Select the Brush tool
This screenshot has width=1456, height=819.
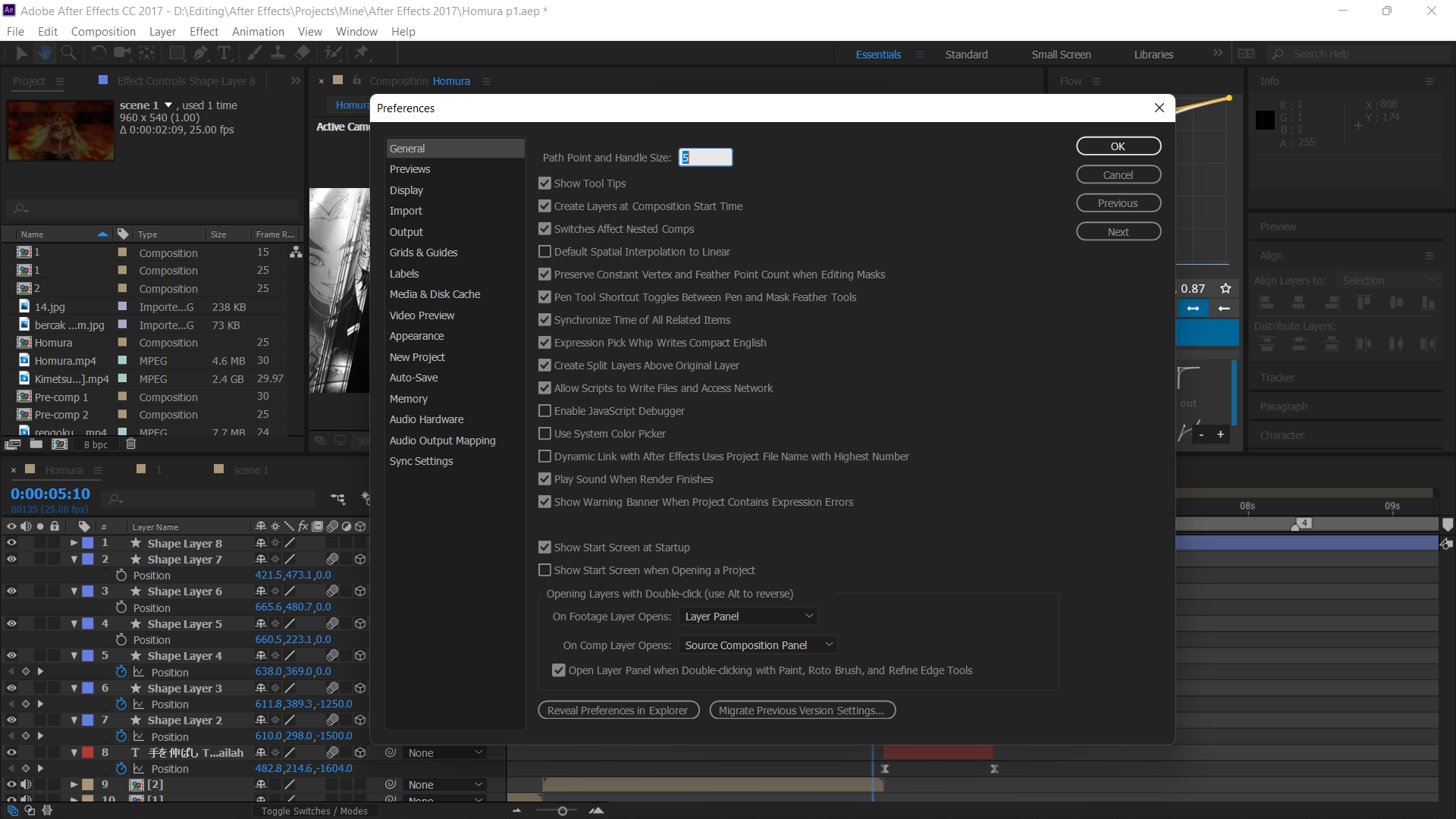coord(253,53)
